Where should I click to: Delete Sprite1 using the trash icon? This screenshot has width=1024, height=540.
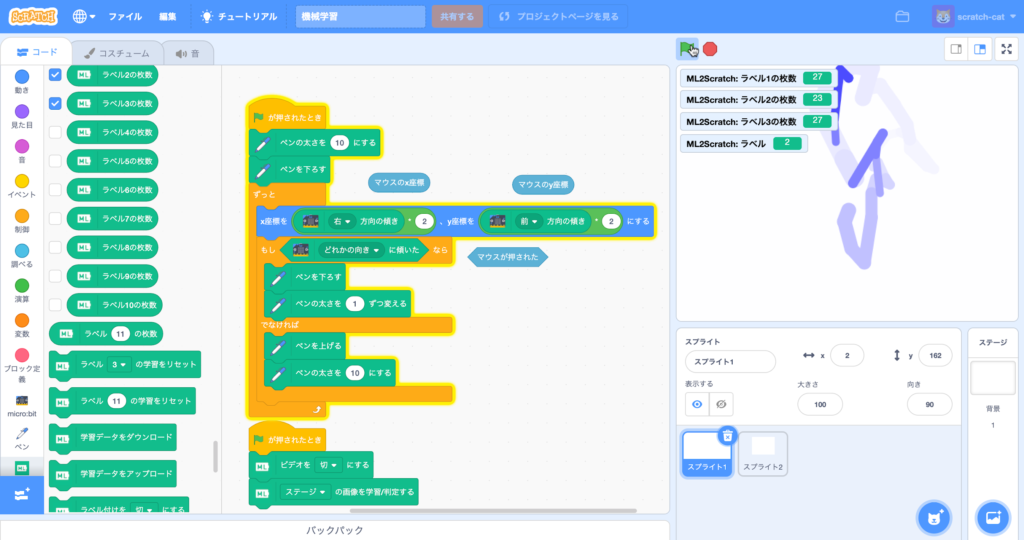728,435
